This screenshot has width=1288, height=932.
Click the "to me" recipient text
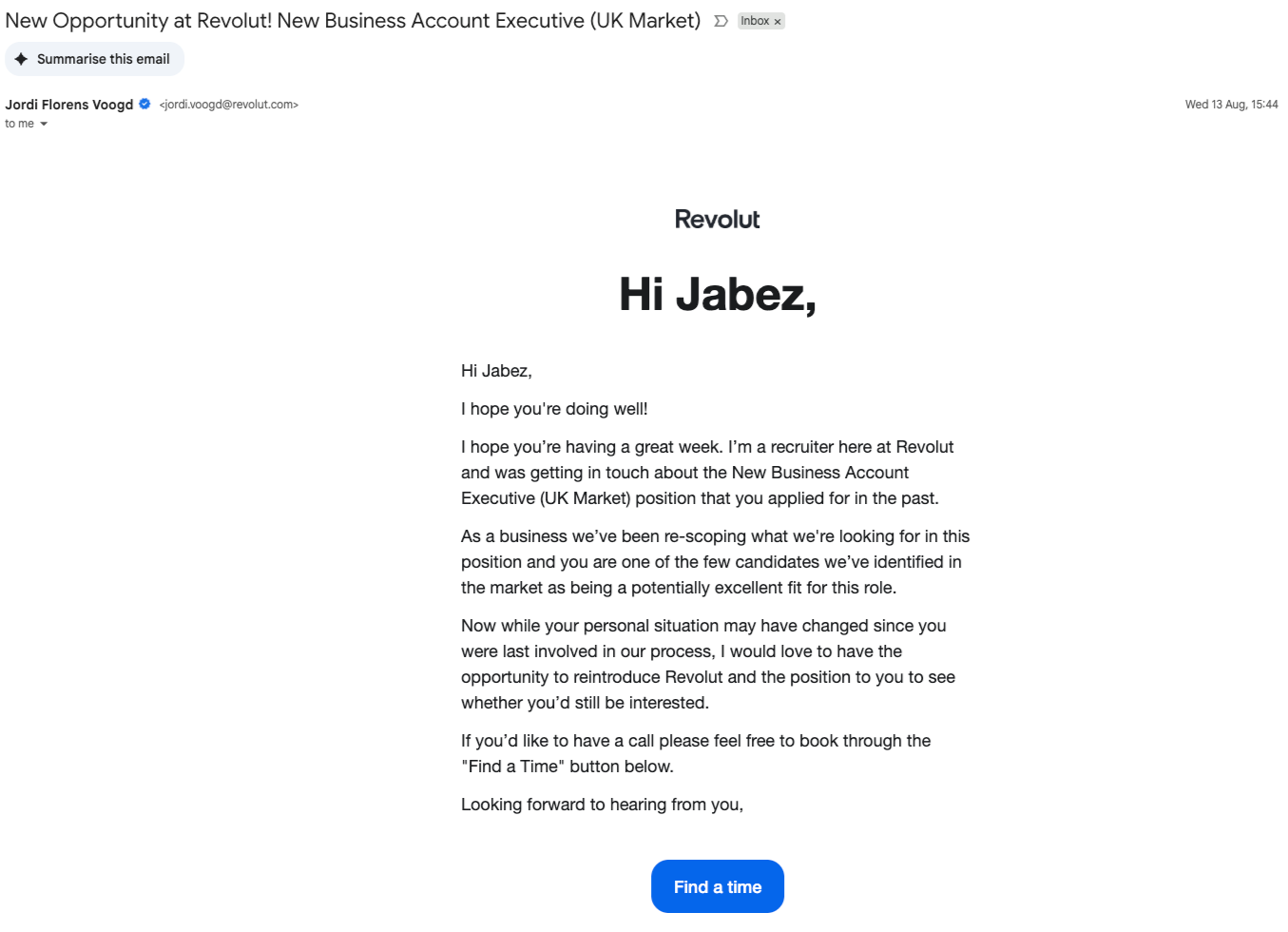point(19,124)
